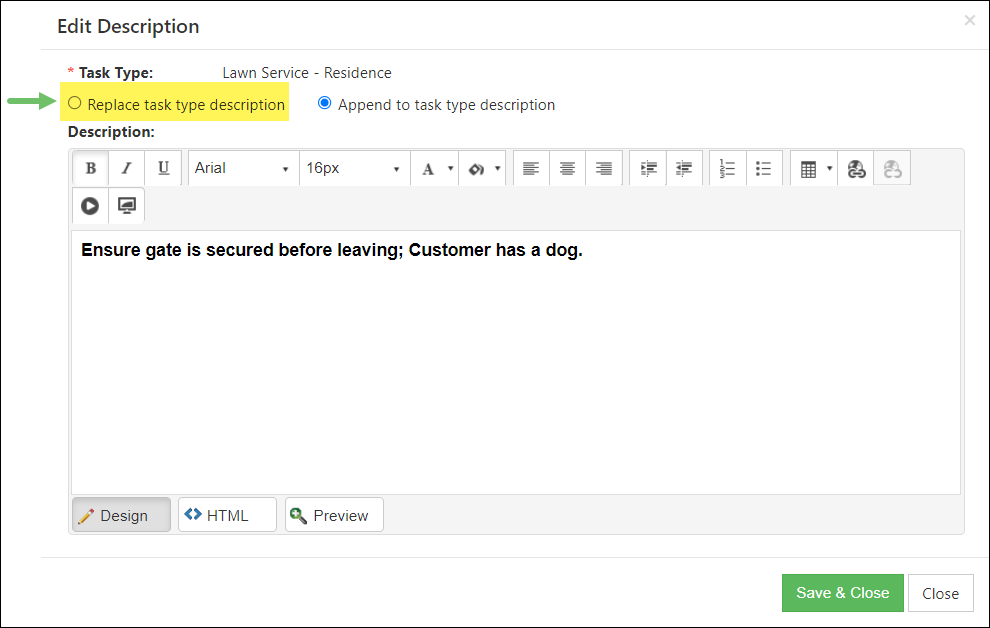This screenshot has height=628, width=990.
Task: Apply italic formatting
Action: pyautogui.click(x=126, y=169)
